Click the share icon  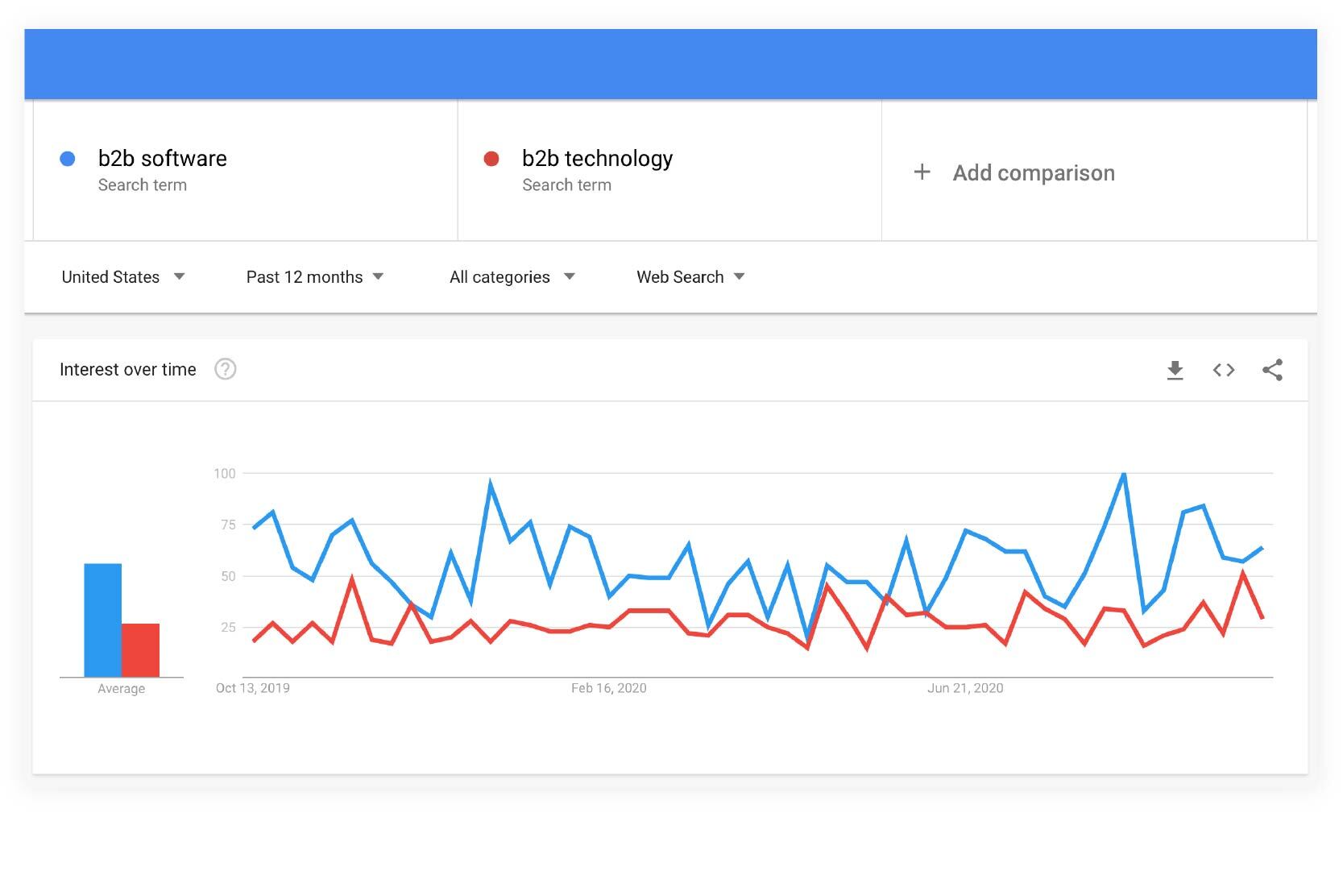coord(1273,370)
